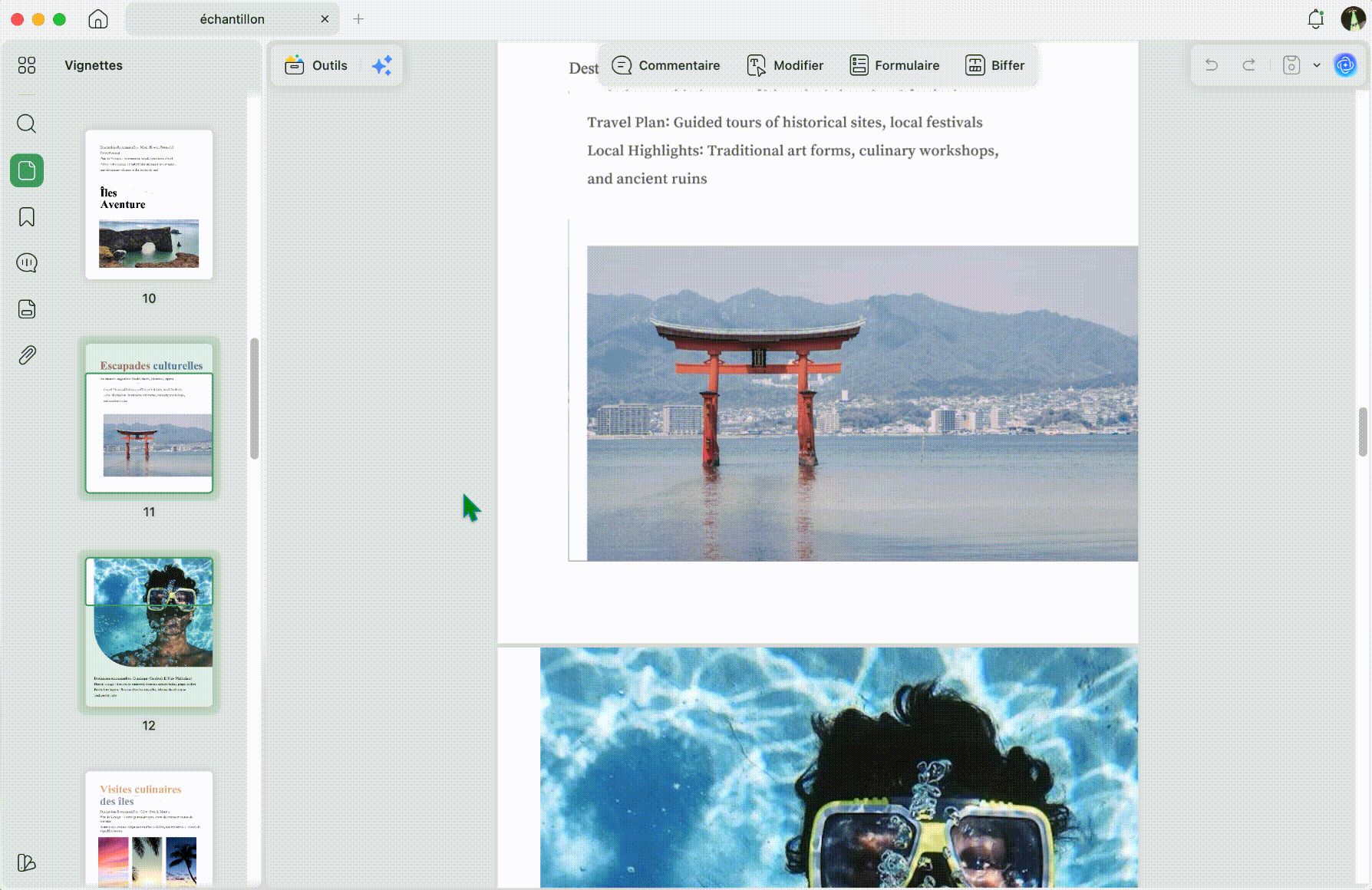This screenshot has width=1372, height=890.
Task: Save the document
Action: pos(1292,65)
